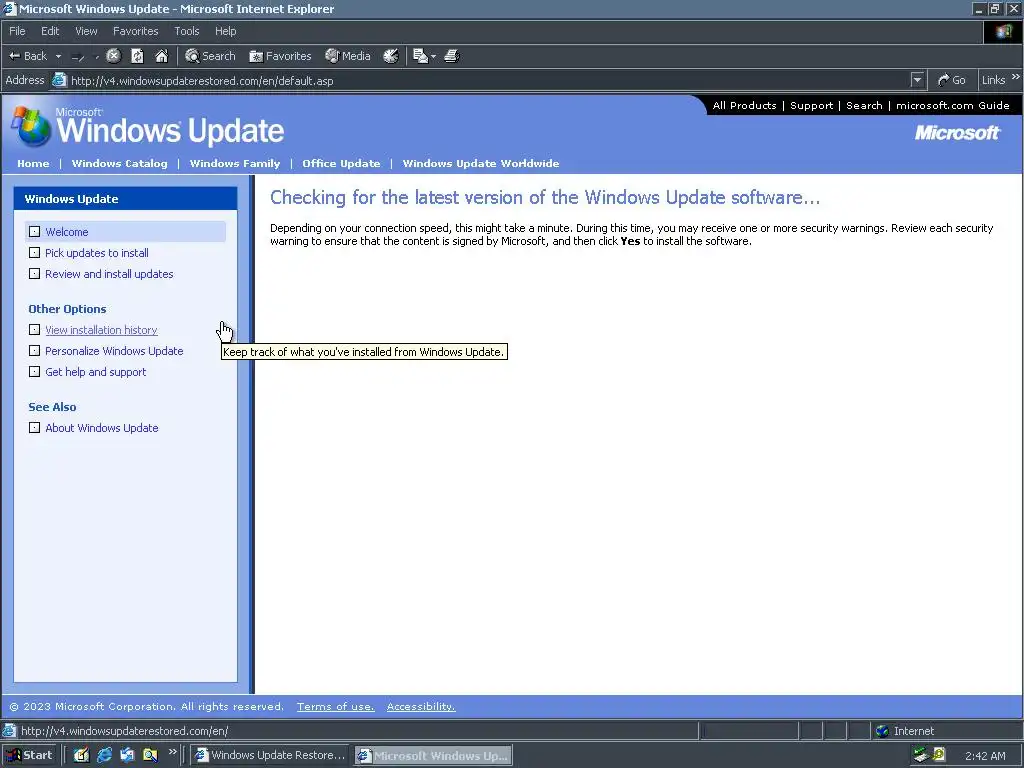Click the page icon in the address bar
Viewport: 1024px width, 768px height.
pos(59,80)
